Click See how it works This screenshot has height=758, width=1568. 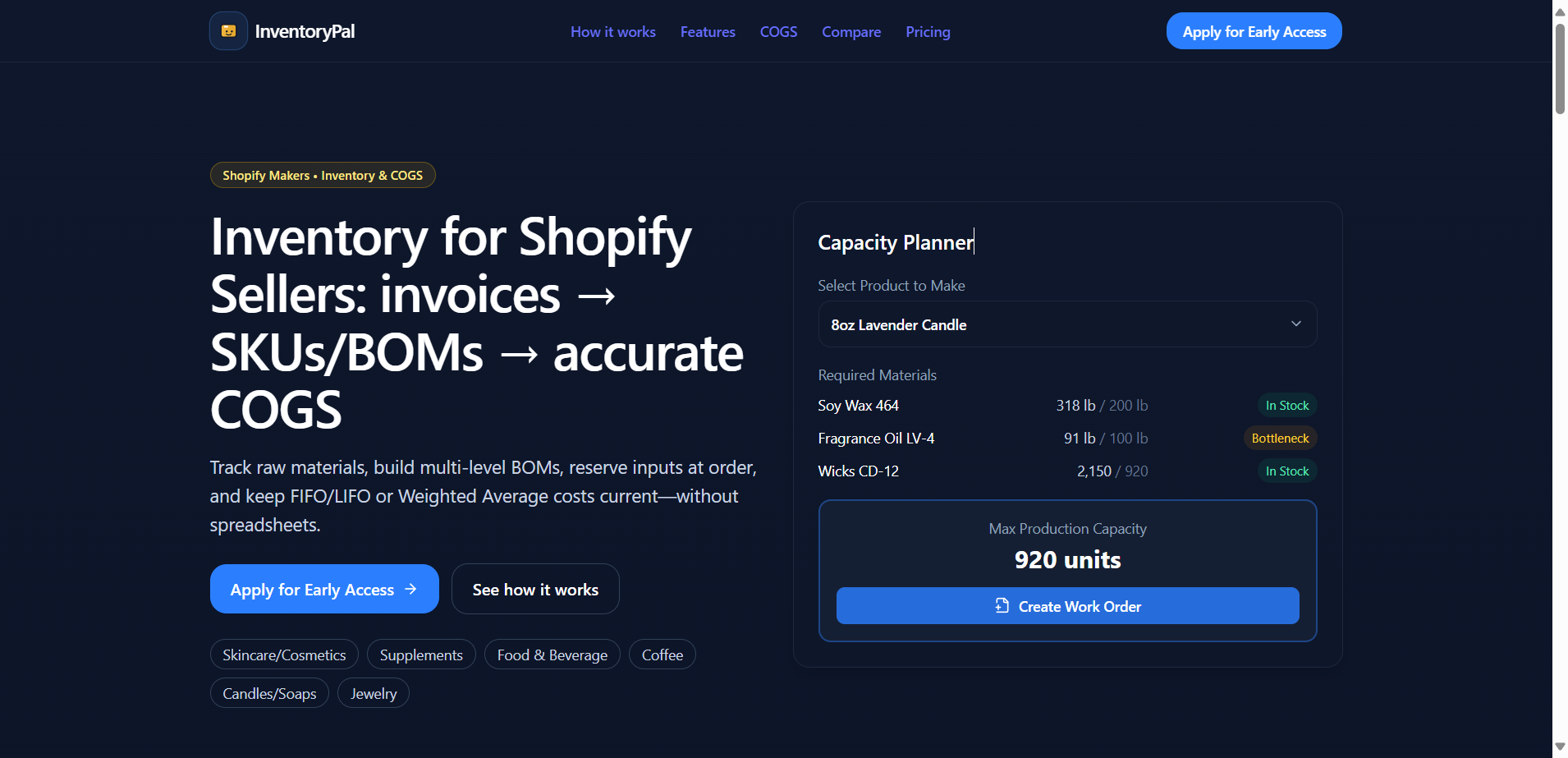[535, 589]
